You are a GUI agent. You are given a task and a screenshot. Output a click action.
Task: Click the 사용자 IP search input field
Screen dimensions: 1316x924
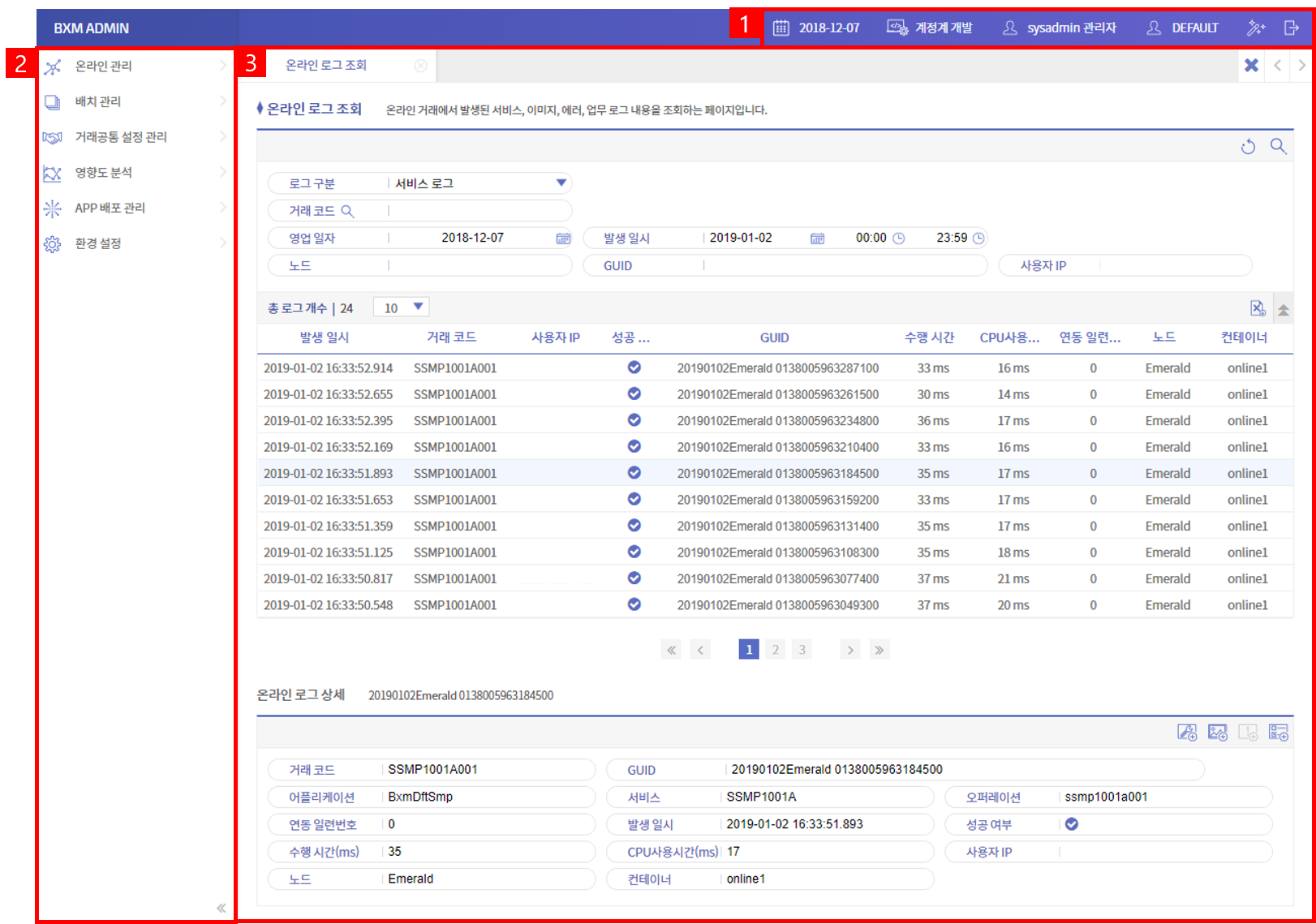[x=1175, y=265]
